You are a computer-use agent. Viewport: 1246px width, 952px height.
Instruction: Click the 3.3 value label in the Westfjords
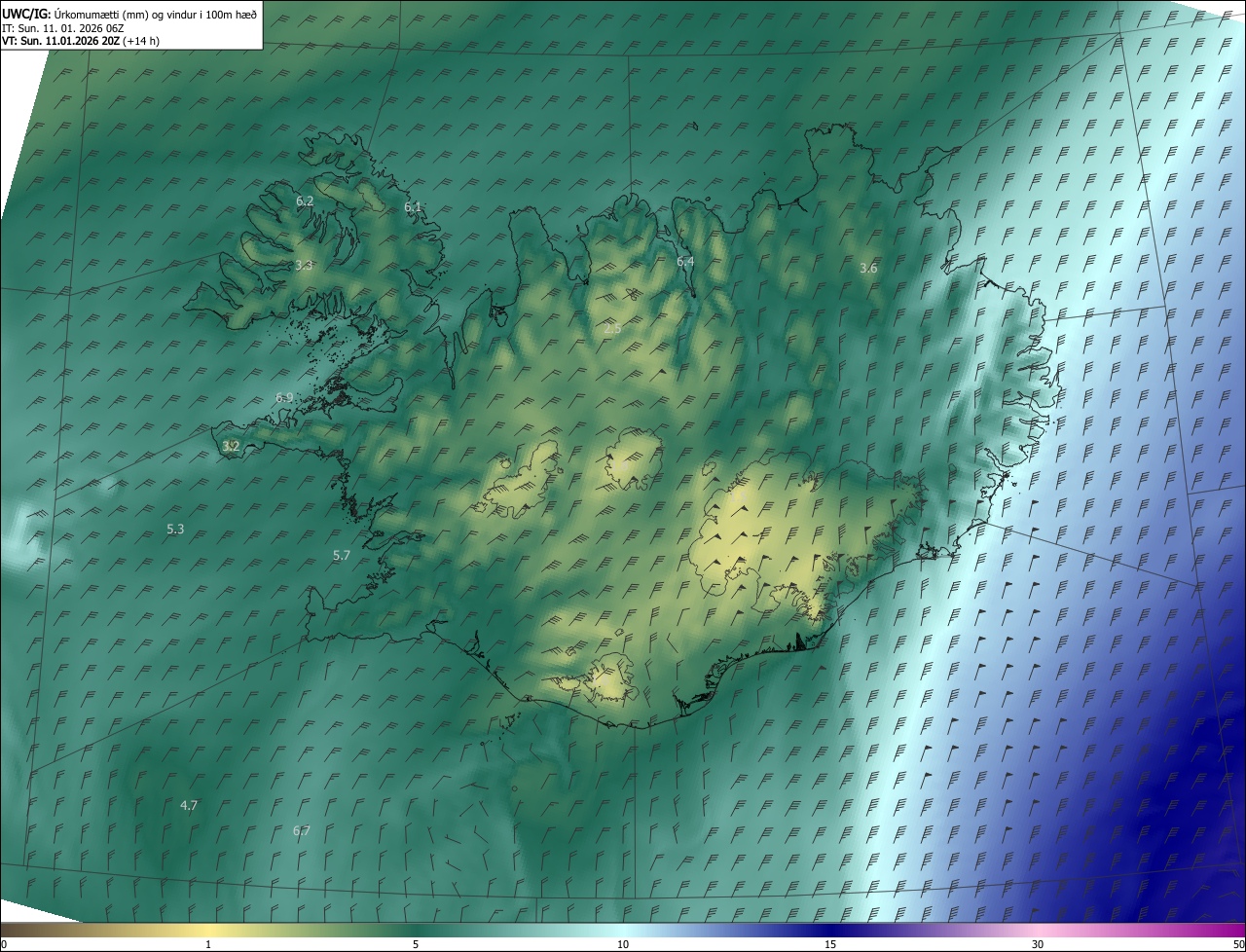(x=304, y=265)
